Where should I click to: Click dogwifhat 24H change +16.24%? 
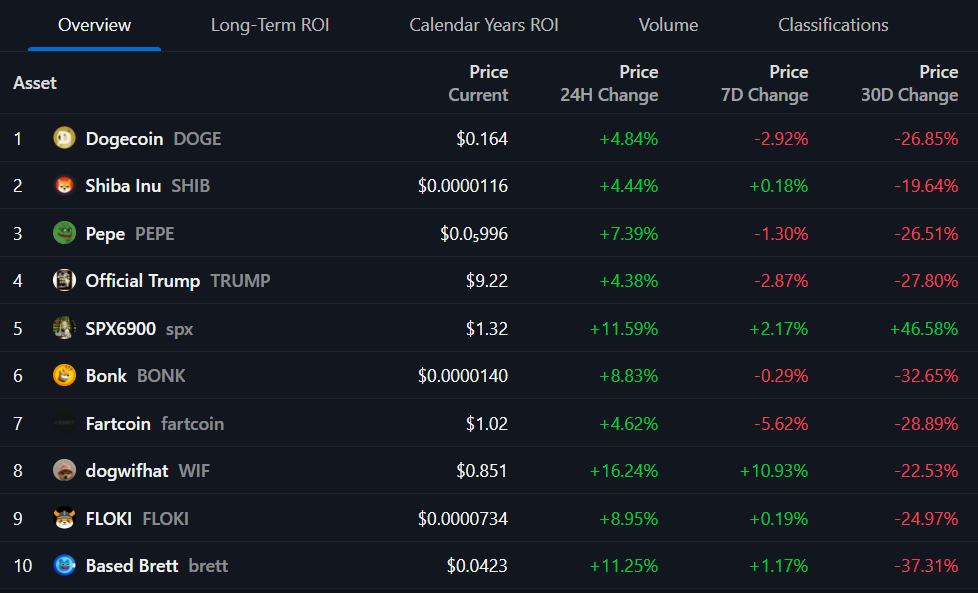tap(624, 471)
